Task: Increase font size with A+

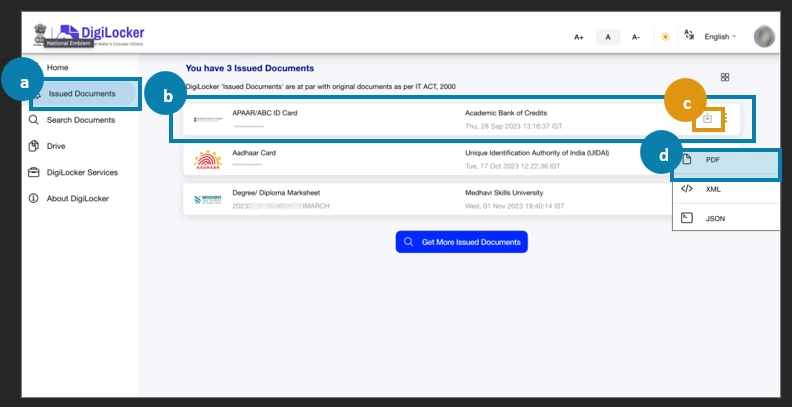Action: coord(579,37)
